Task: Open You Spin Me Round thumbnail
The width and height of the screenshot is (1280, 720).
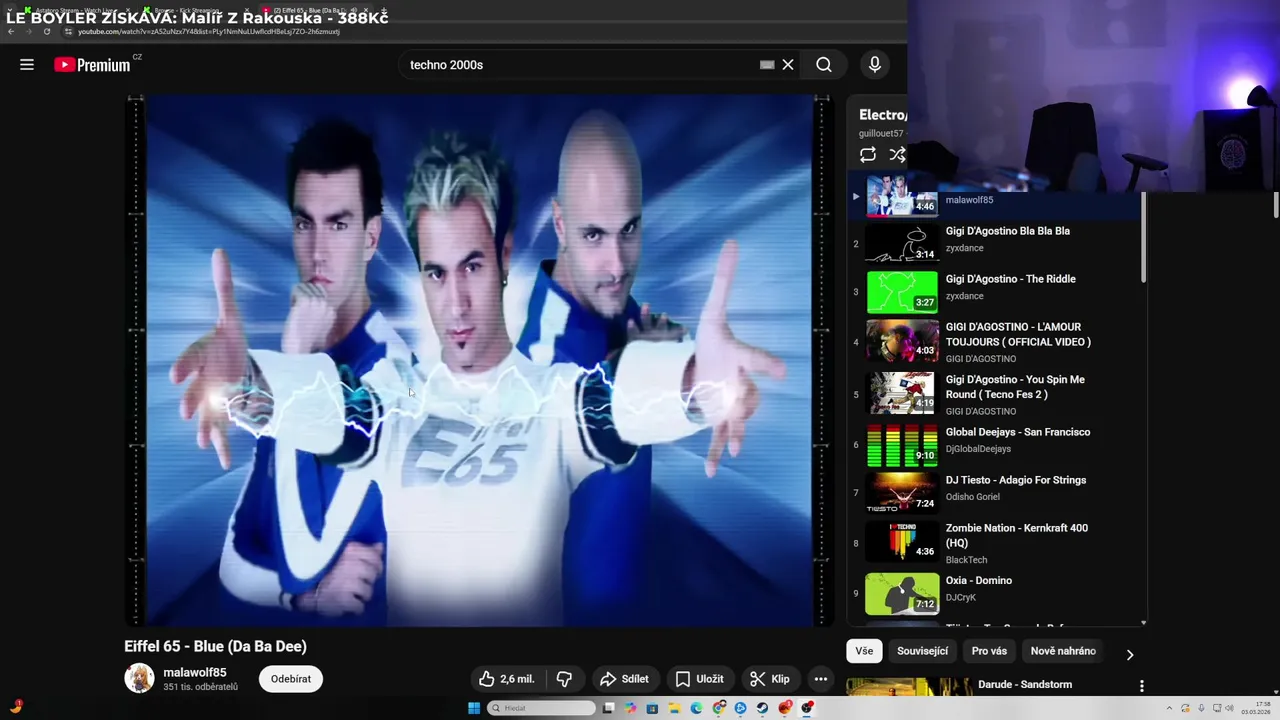Action: (902, 393)
